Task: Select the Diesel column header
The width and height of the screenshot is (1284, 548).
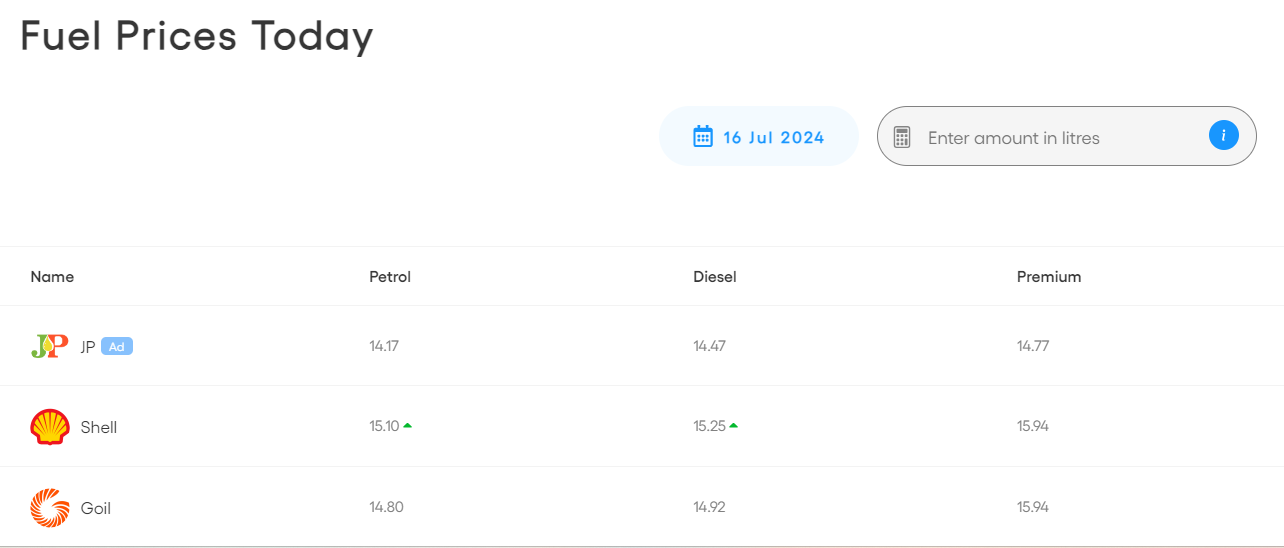Action: [715, 277]
